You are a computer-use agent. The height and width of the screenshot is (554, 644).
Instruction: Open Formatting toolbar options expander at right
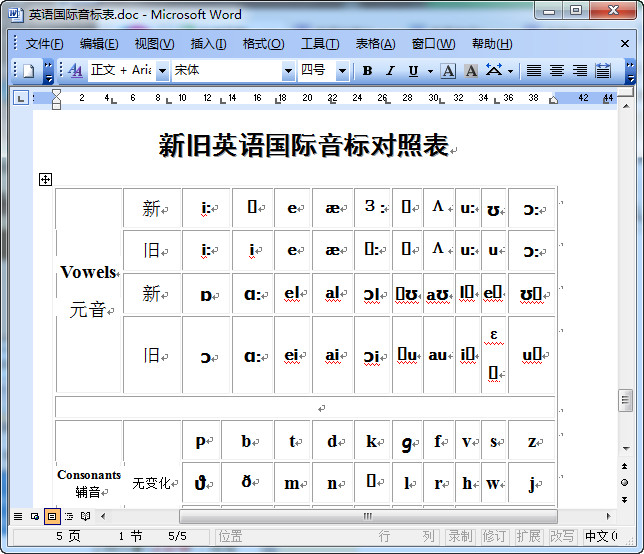(x=630, y=71)
